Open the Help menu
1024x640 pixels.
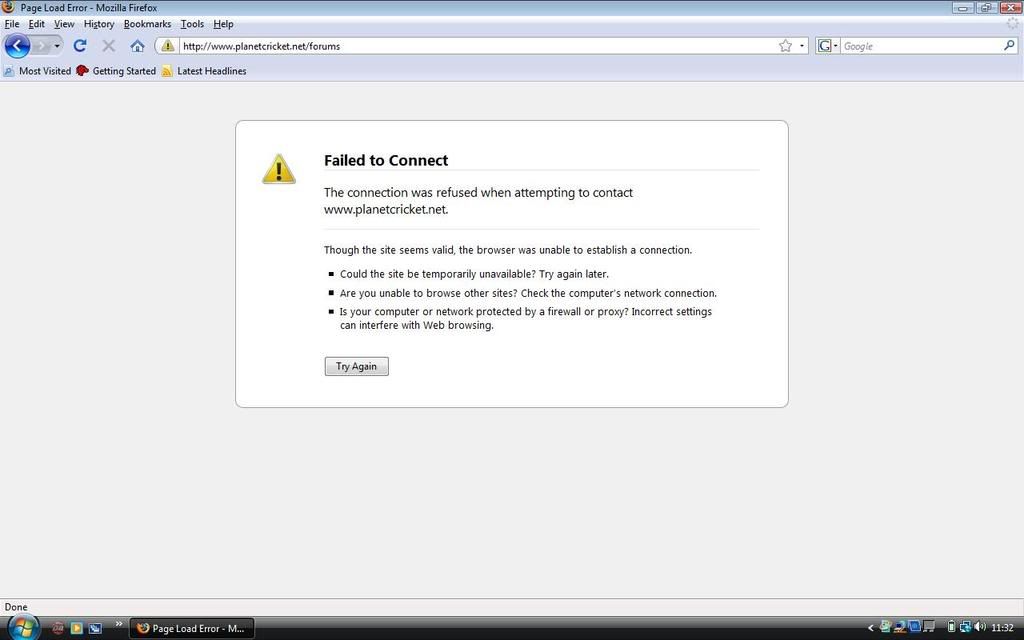coord(223,24)
